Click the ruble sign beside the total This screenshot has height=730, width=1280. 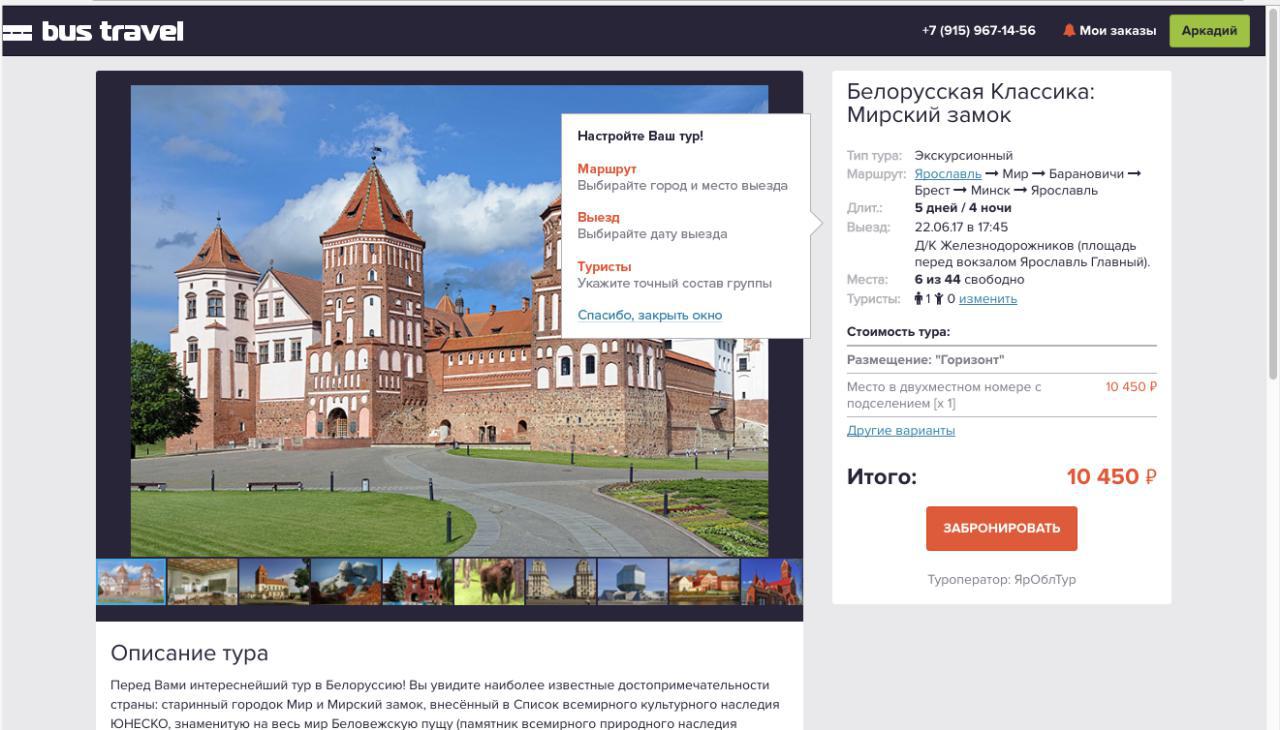tap(1151, 477)
